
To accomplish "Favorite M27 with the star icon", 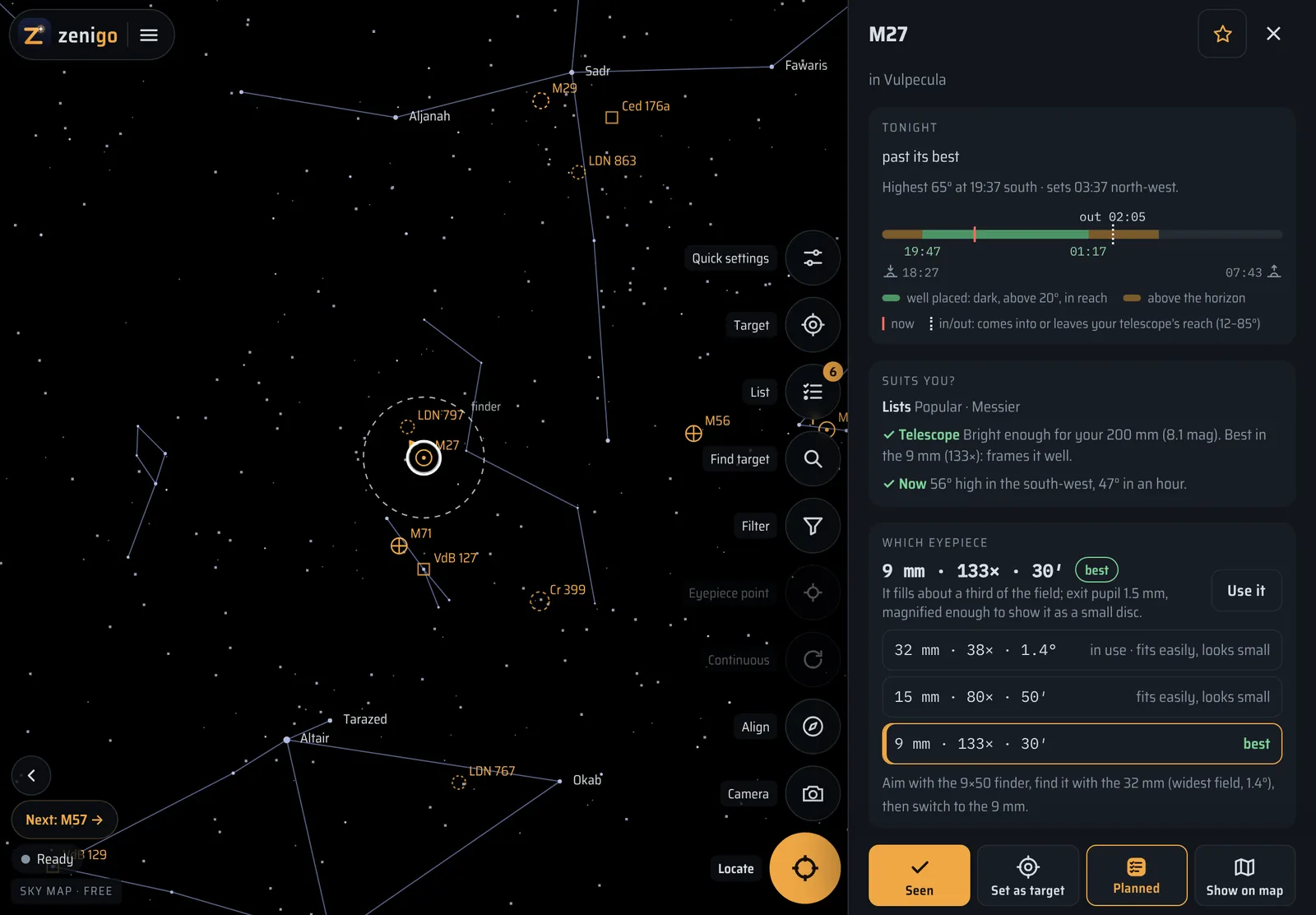I will click(x=1222, y=34).
